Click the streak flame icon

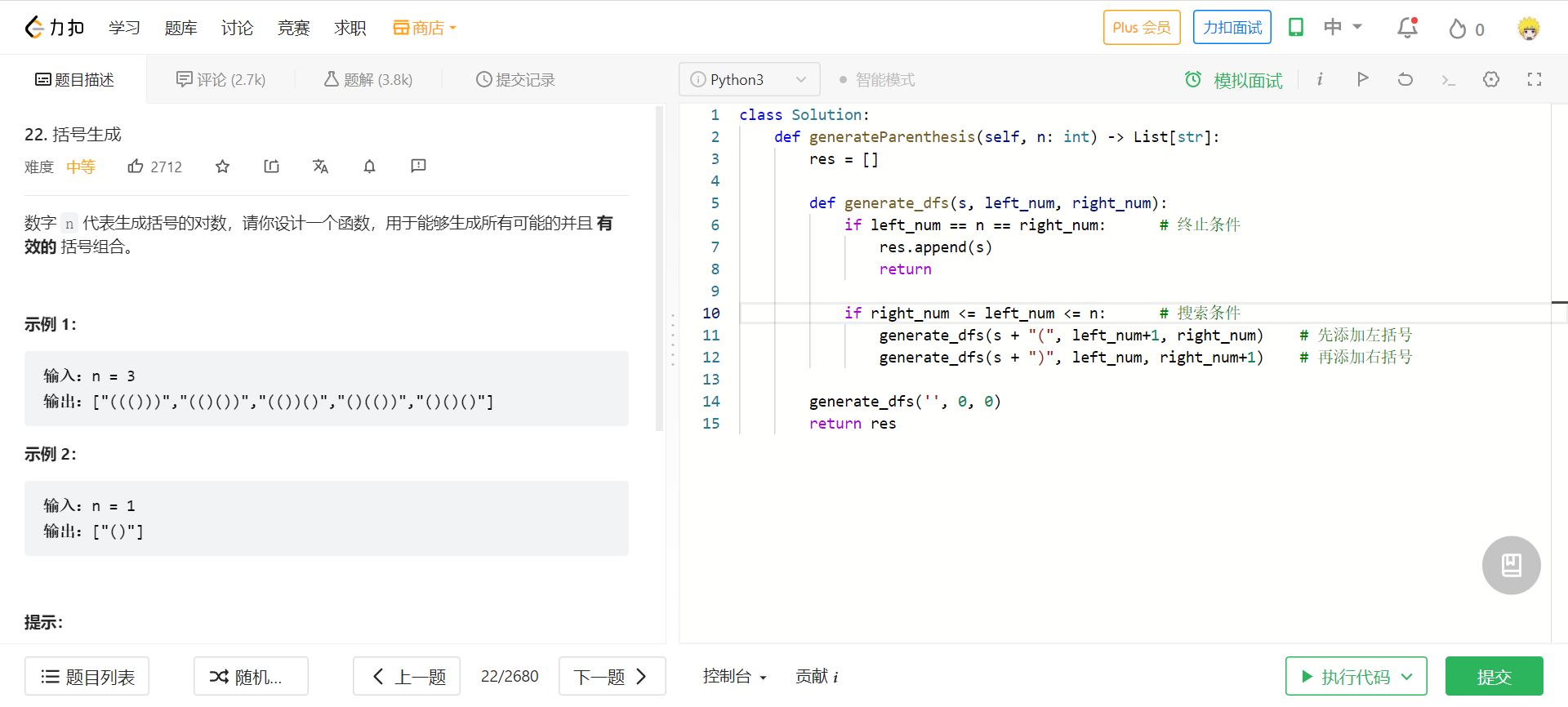click(x=1458, y=29)
